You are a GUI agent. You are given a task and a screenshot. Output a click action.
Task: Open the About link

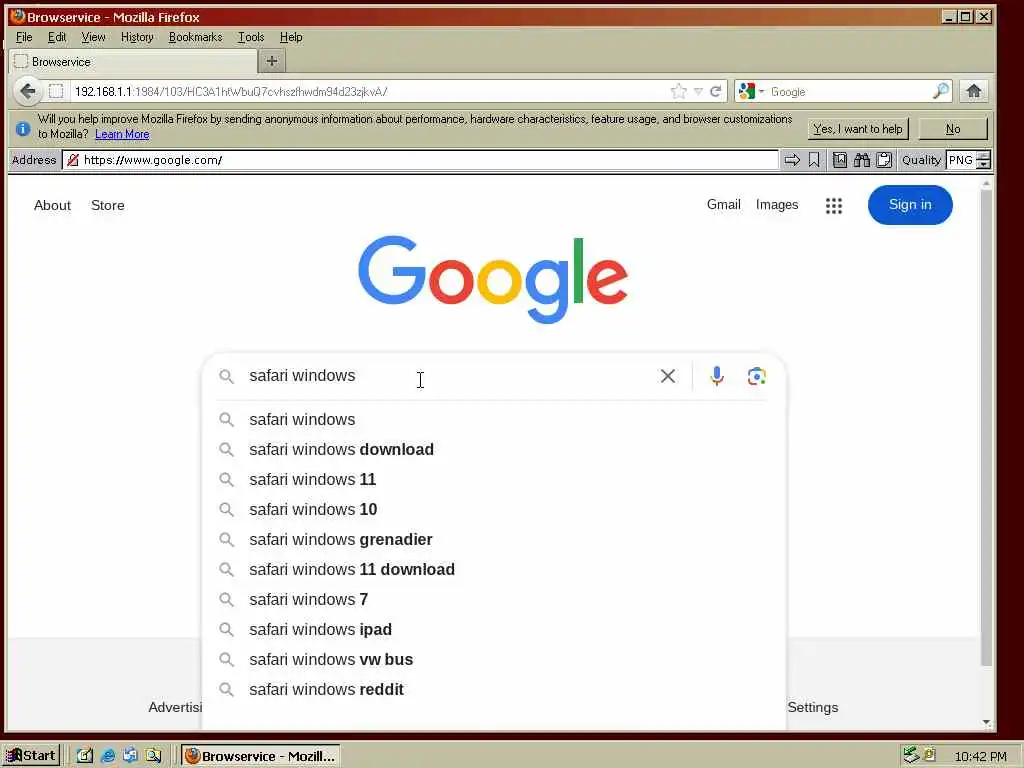(52, 205)
